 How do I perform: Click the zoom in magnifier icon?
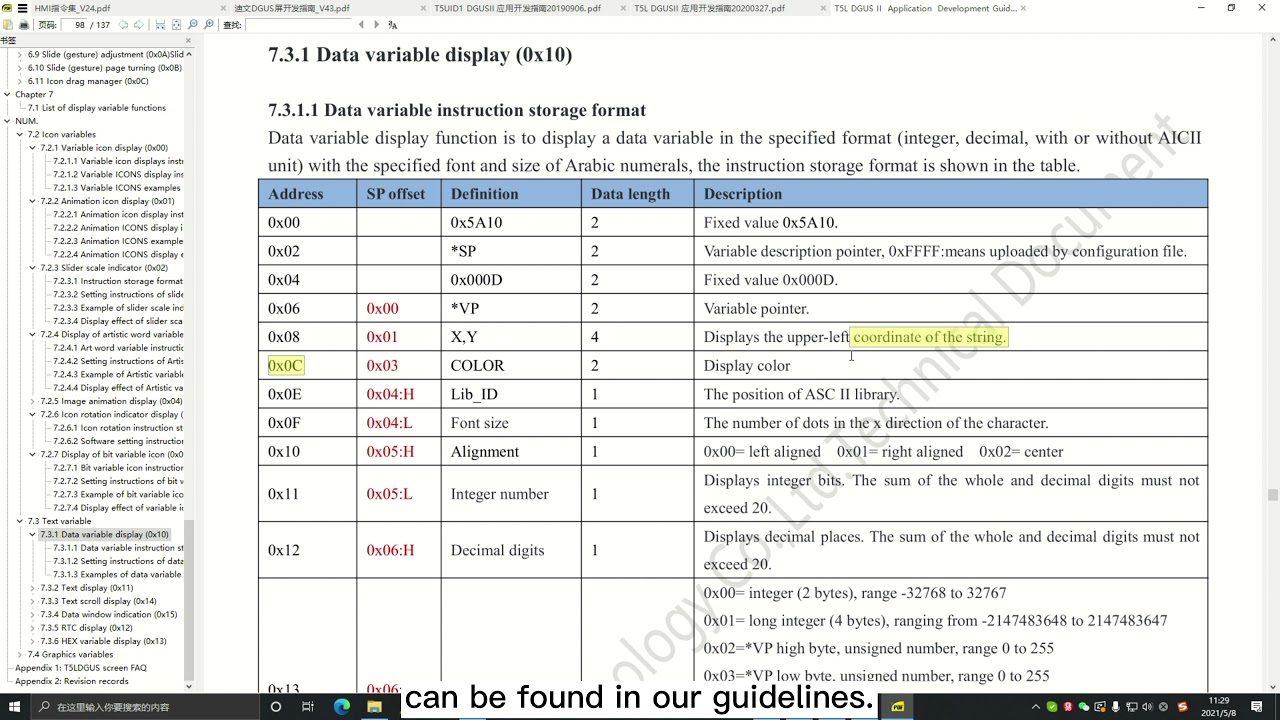click(208, 24)
